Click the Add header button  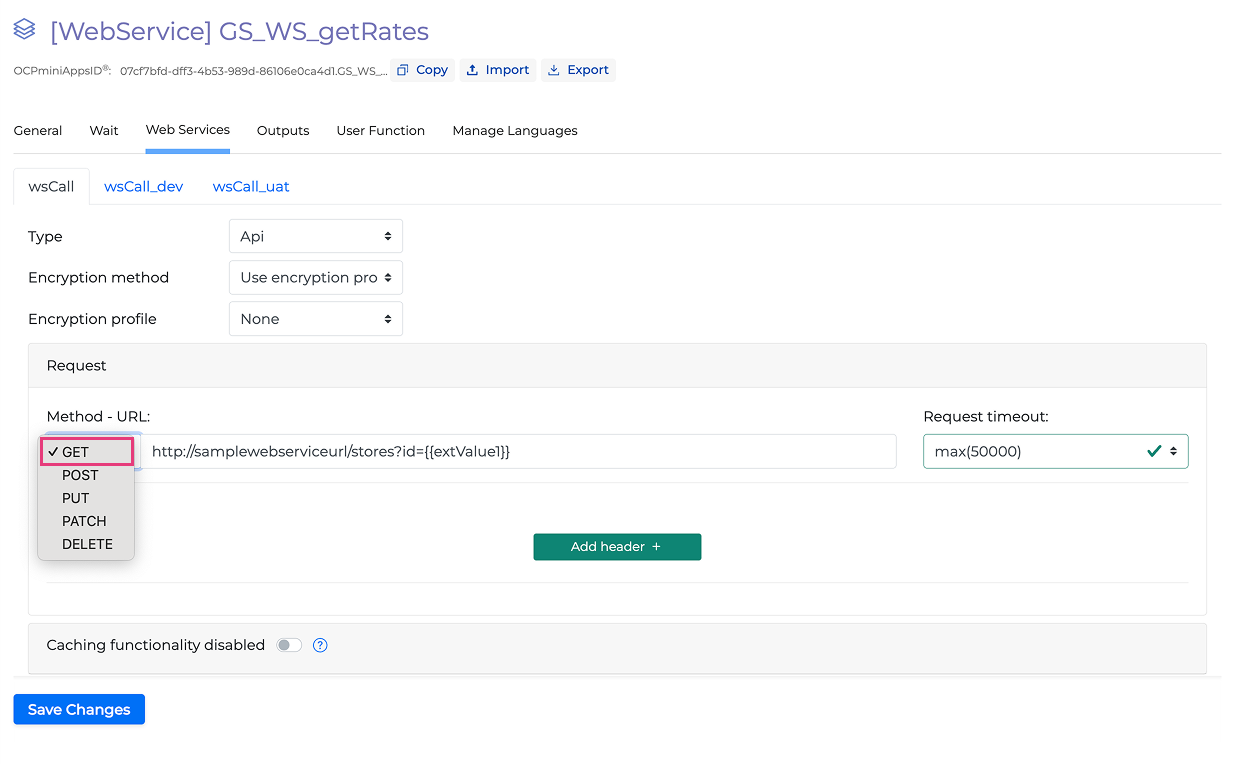coord(617,547)
